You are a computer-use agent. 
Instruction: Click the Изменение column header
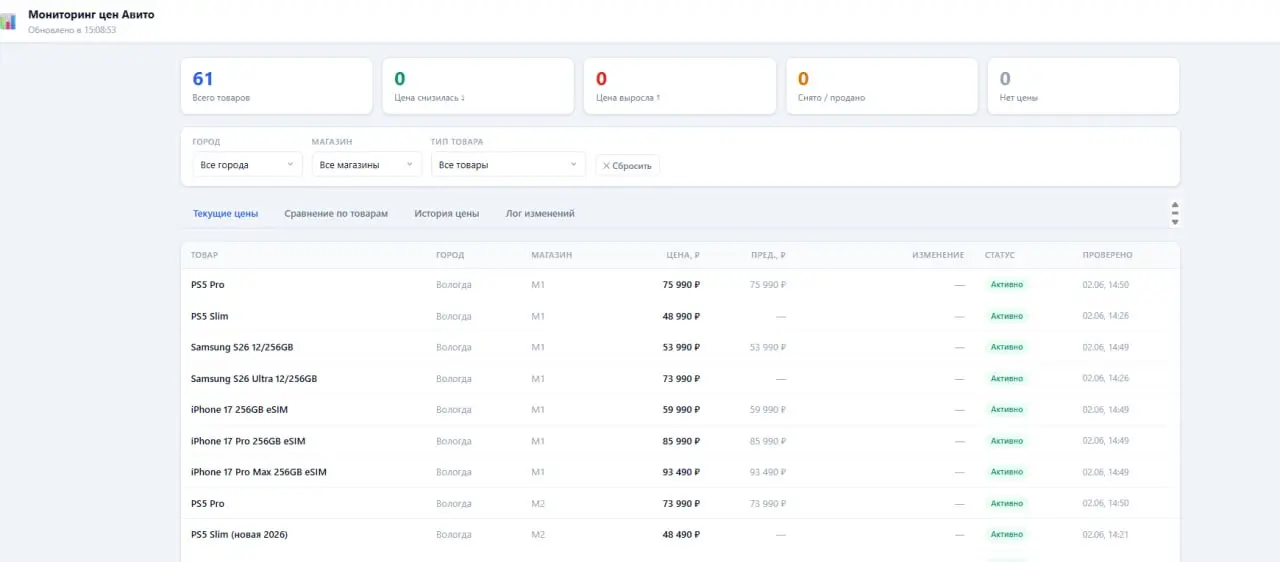pos(938,255)
